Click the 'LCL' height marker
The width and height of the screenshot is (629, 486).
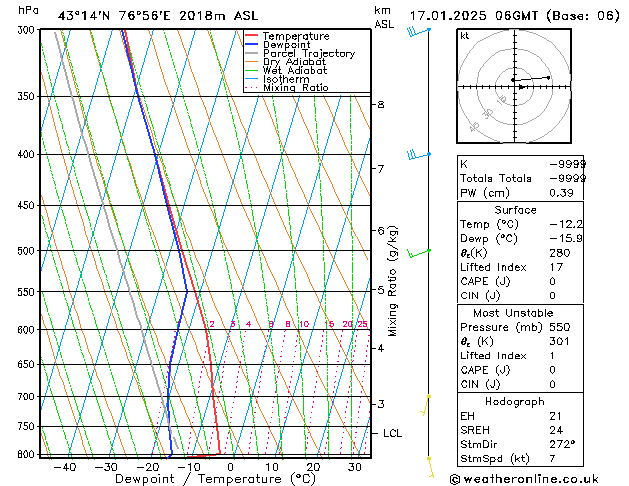pos(392,433)
